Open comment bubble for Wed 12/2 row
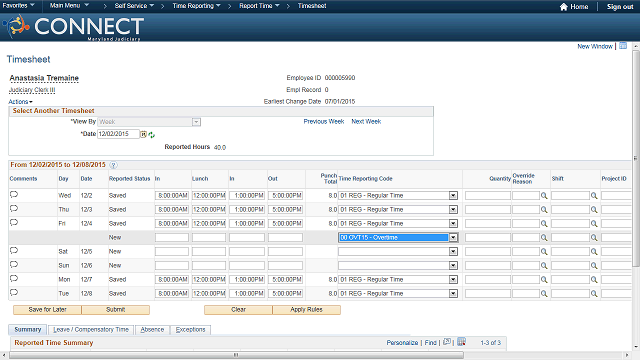Screen dimensions: 640x360 pos(14,195)
